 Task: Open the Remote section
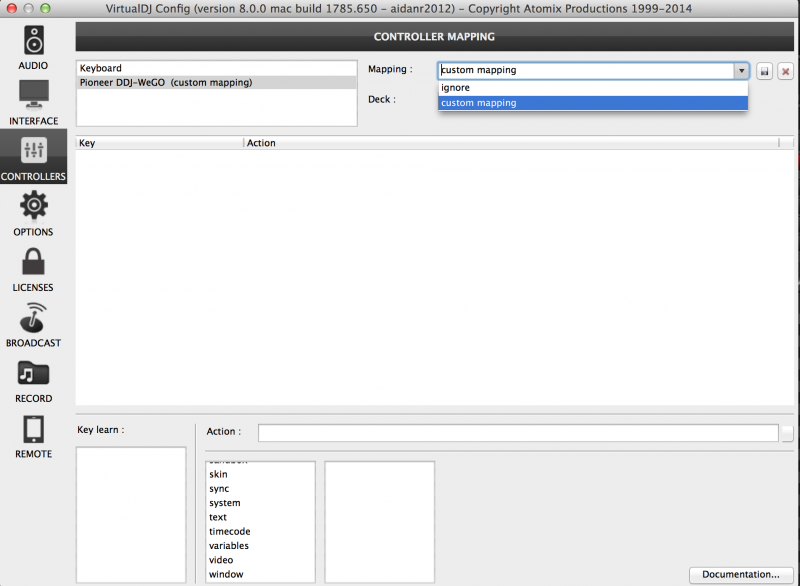[x=33, y=437]
